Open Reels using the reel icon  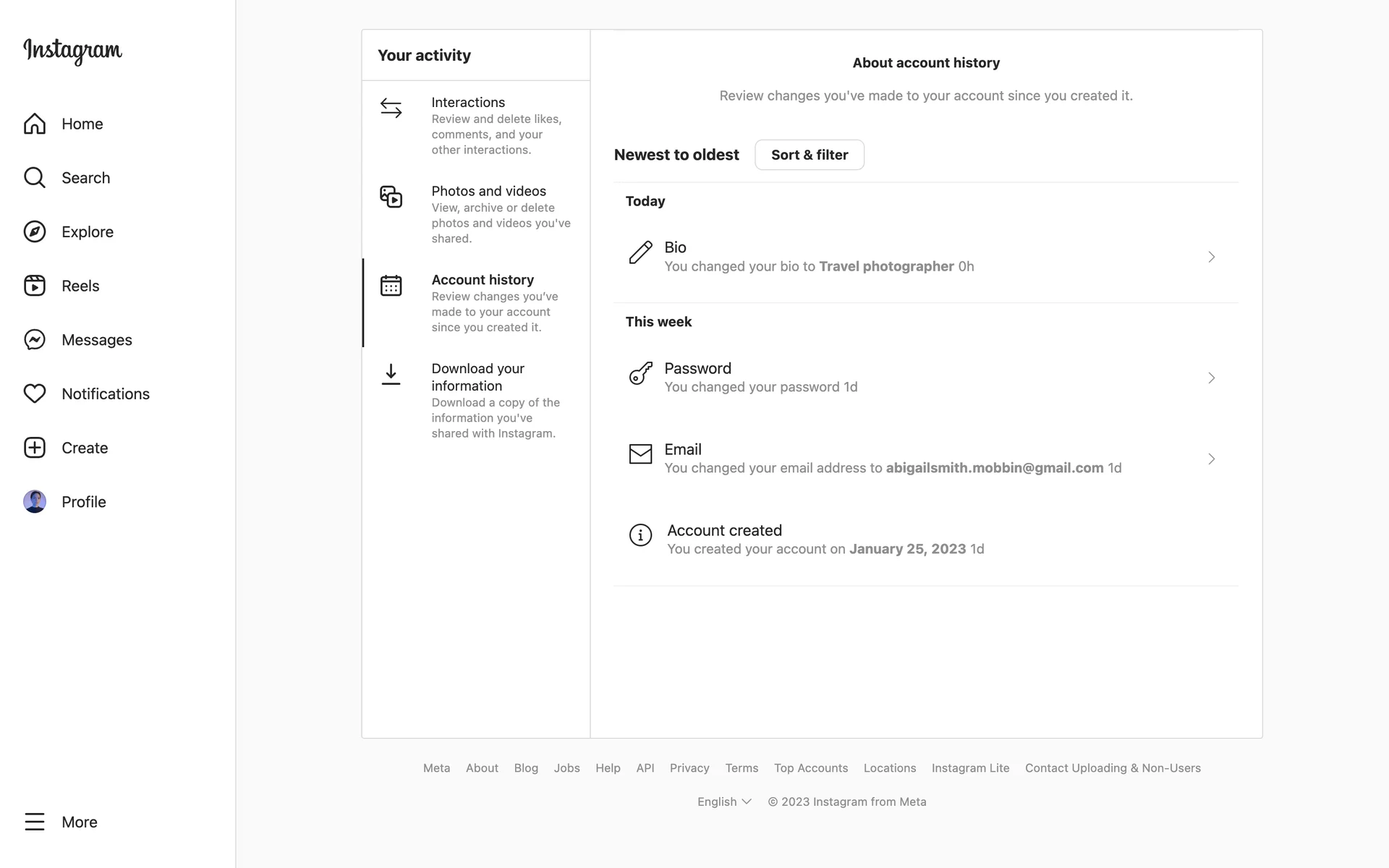[35, 286]
